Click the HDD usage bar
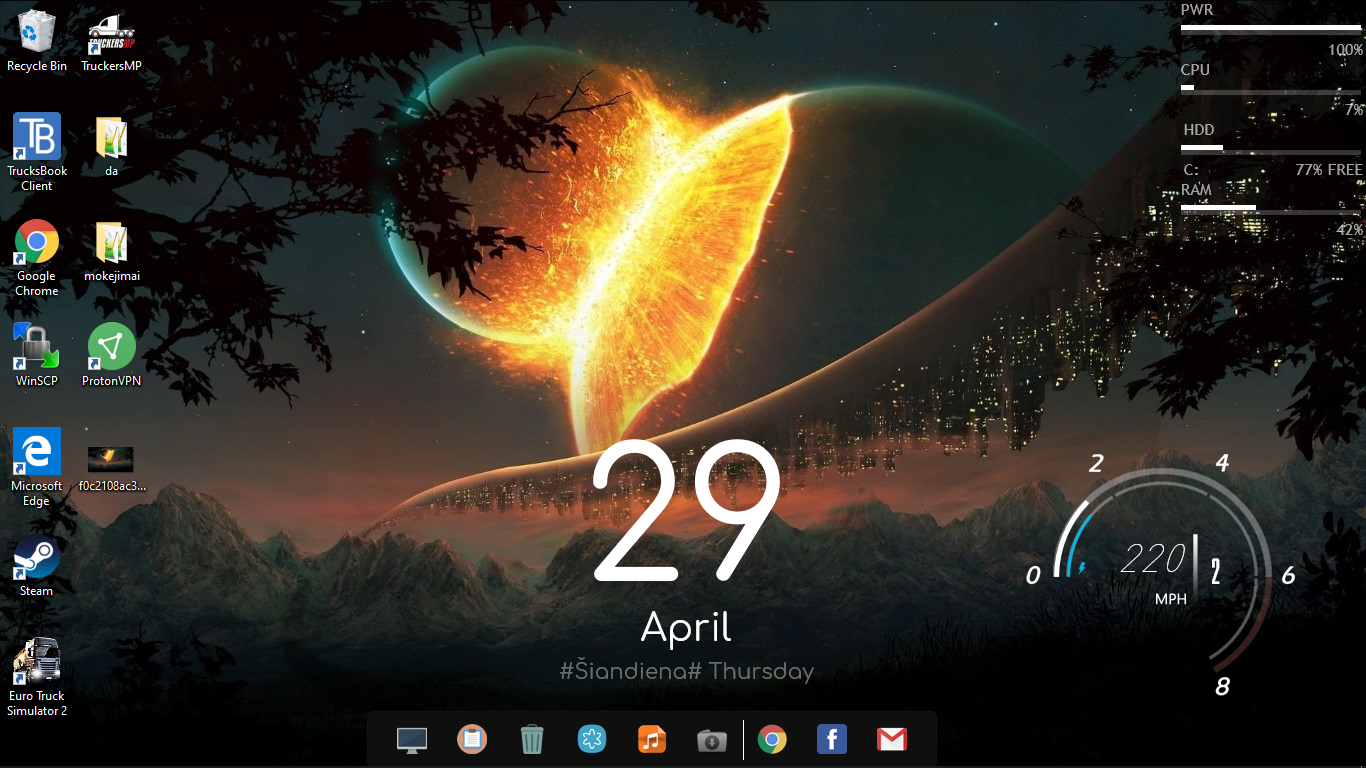The image size is (1366, 768). 1271,148
